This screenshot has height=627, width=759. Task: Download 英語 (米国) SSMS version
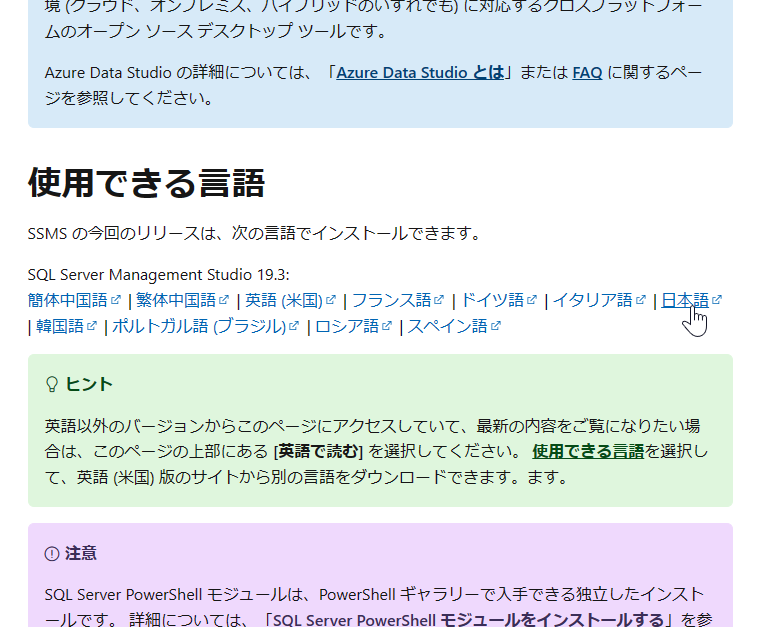[284, 300]
